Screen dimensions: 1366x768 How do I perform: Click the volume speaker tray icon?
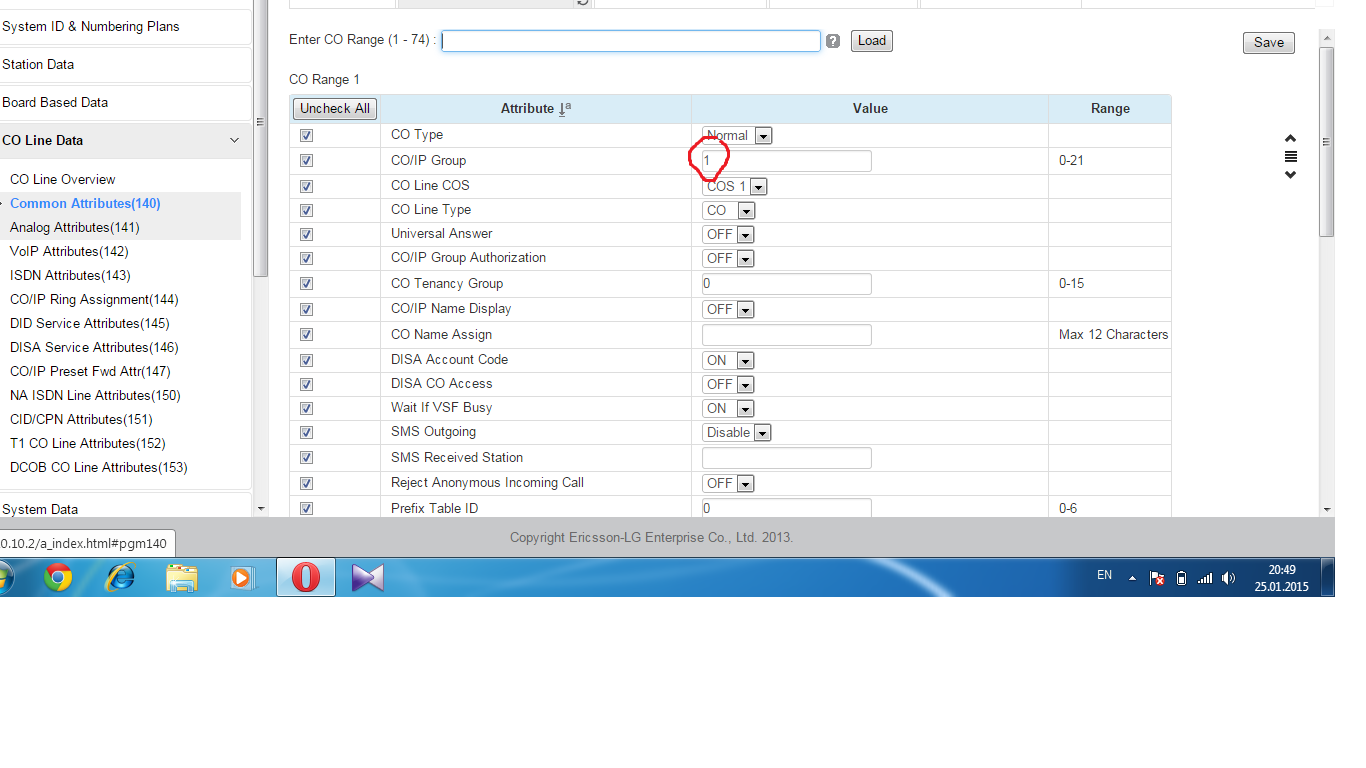coord(1228,578)
